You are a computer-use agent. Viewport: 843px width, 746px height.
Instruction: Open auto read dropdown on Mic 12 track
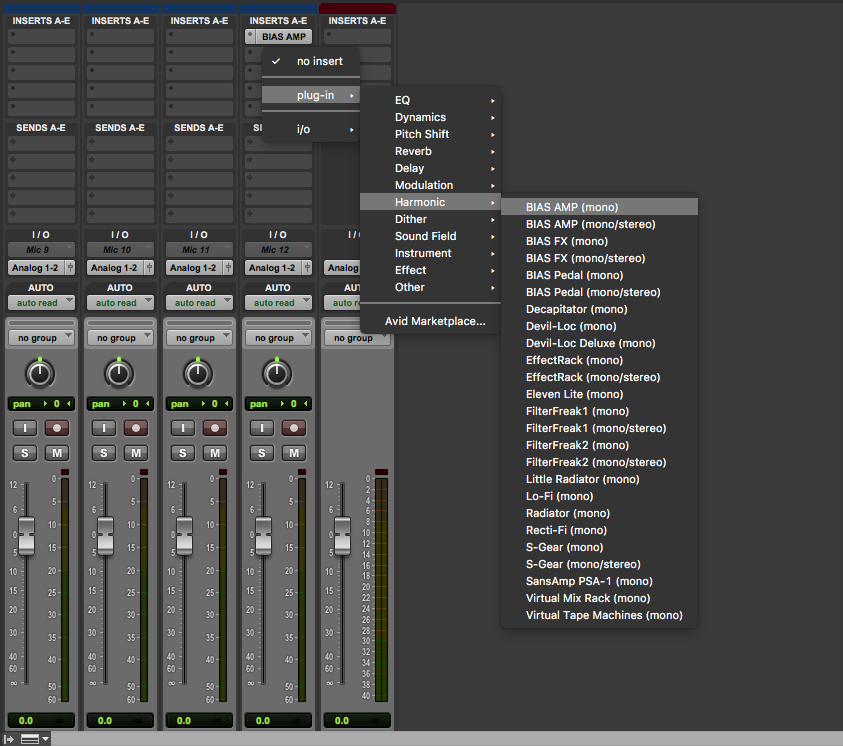click(x=278, y=303)
